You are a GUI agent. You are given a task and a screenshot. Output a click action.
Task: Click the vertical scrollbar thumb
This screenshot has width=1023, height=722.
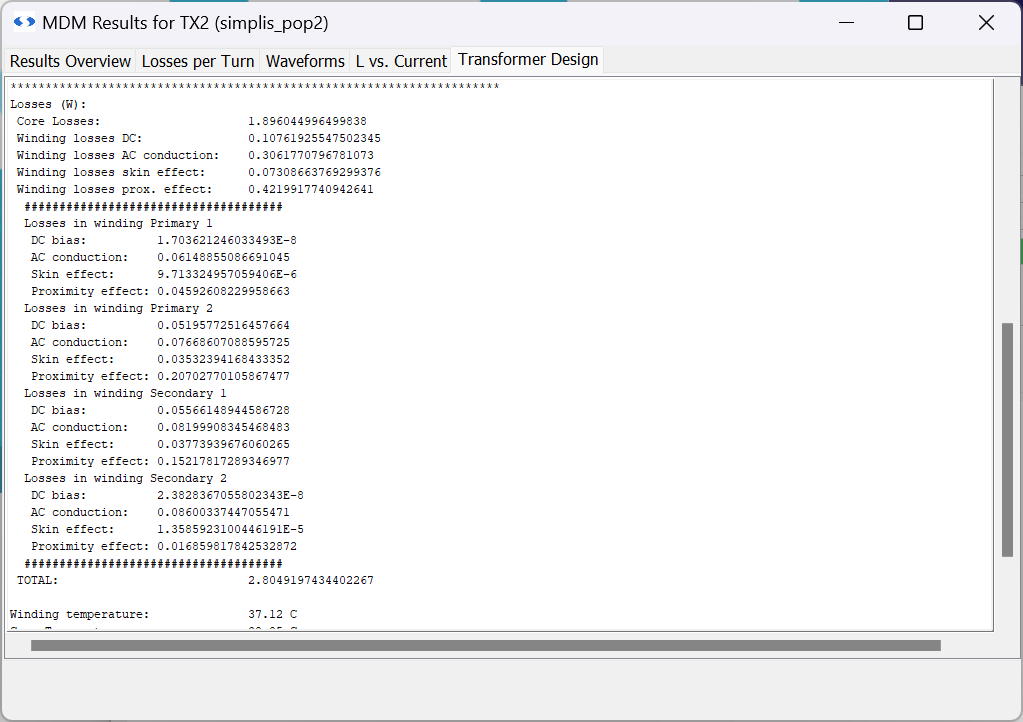coord(1007,440)
